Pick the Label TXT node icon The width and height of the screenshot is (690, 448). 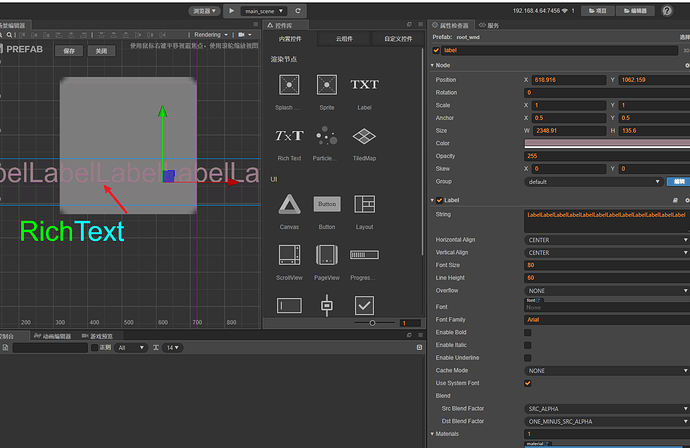(x=364, y=85)
